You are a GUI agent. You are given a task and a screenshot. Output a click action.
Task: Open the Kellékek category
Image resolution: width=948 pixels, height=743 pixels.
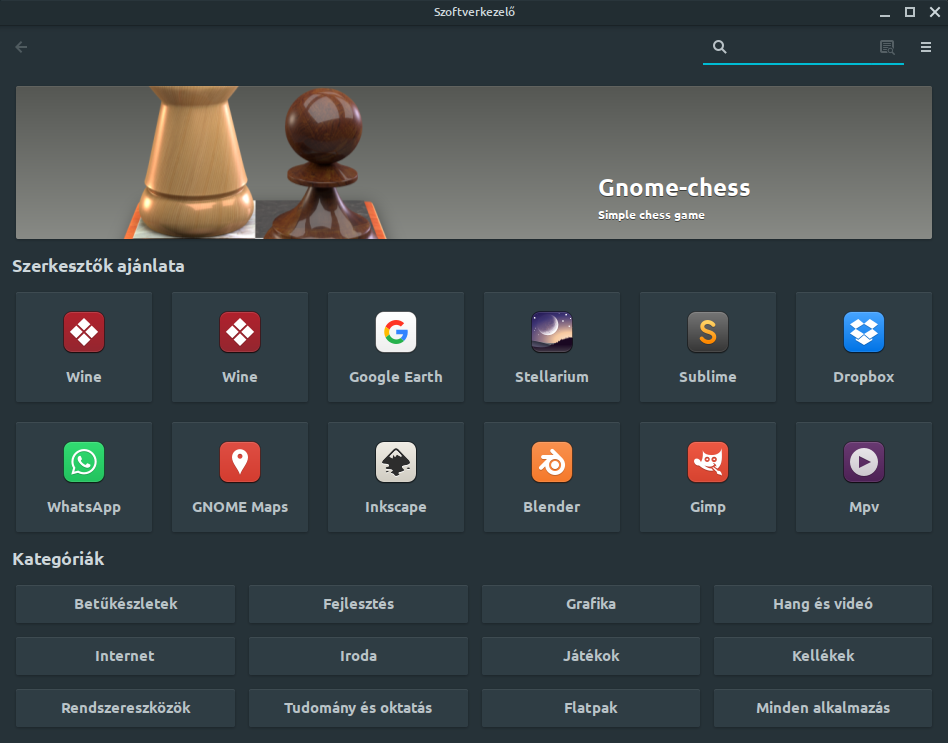[x=823, y=656]
